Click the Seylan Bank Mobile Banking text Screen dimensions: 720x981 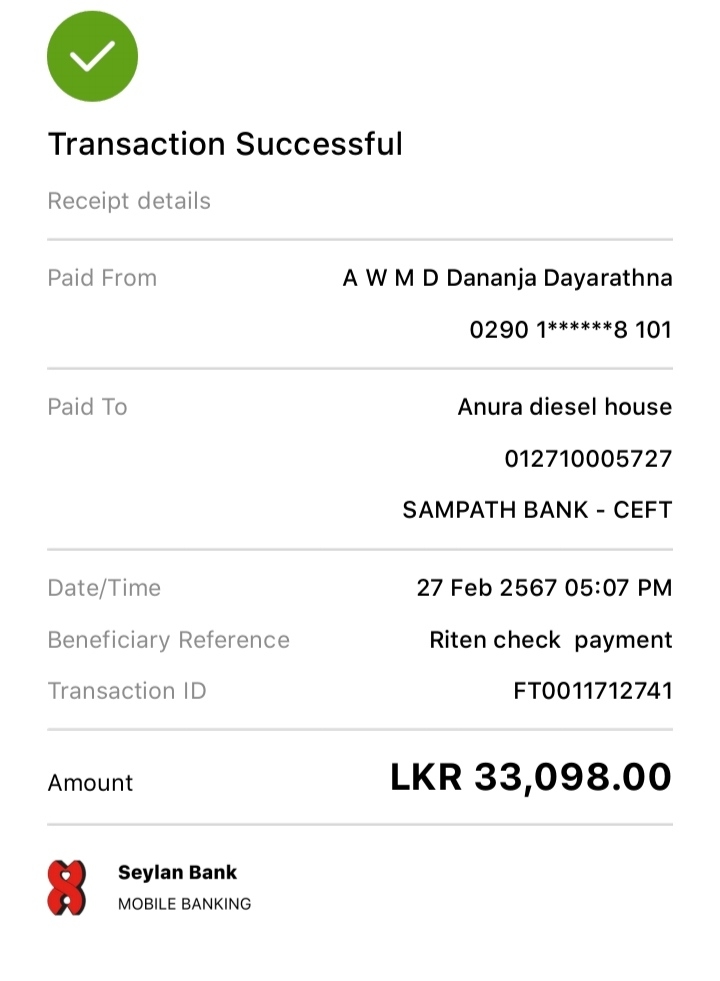tap(184, 887)
